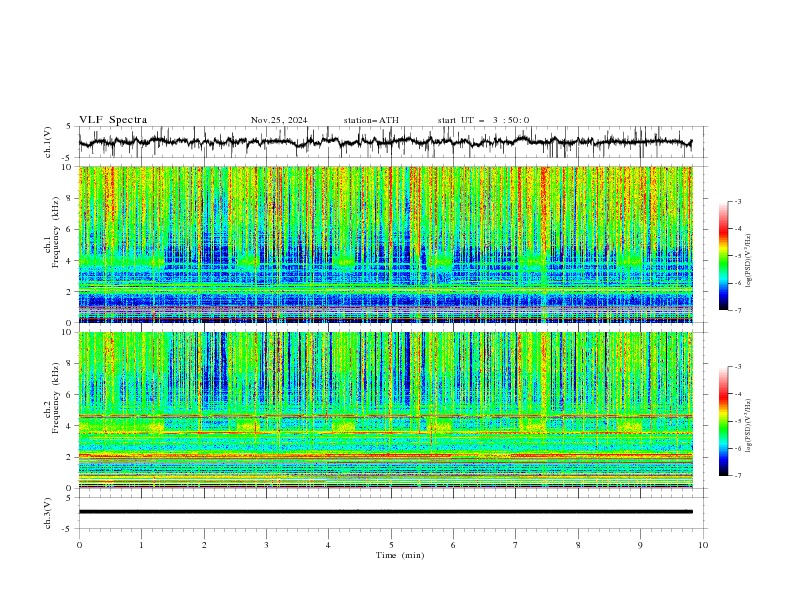
Task: Select the ch.2 colorbar "log(PSD)(V²/Hz)" label
Action: click(x=749, y=426)
